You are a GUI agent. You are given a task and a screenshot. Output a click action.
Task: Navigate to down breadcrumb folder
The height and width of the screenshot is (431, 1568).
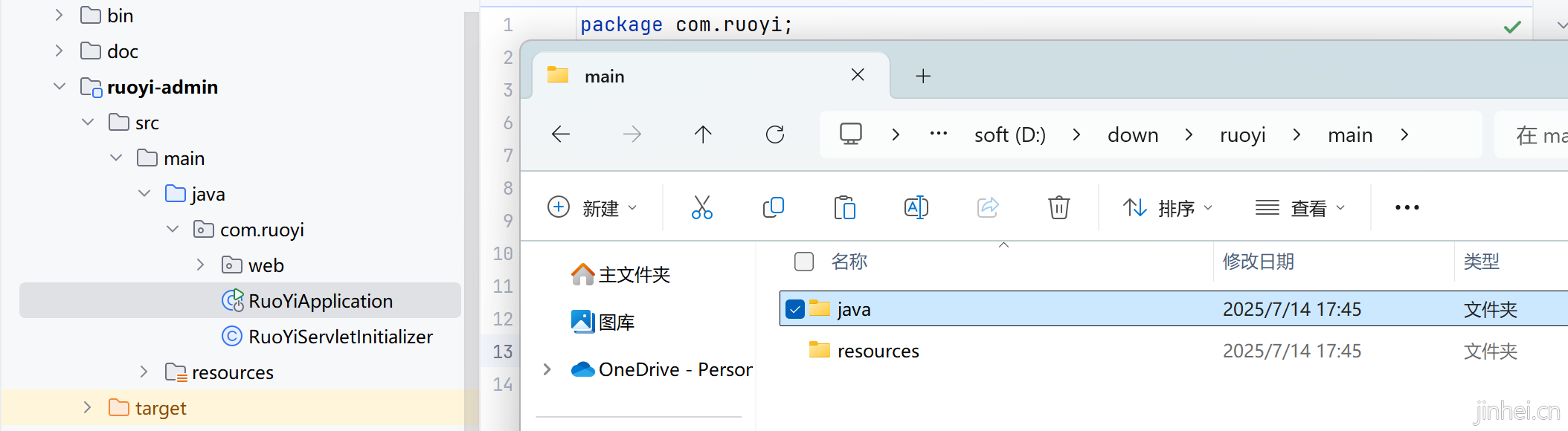1133,135
